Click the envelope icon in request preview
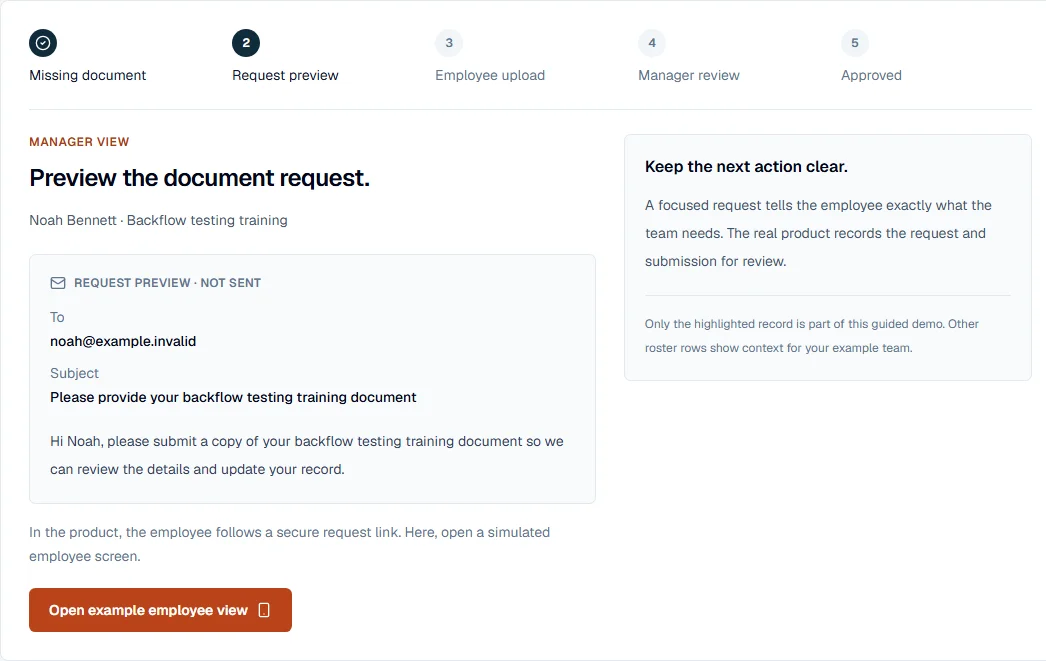The width and height of the screenshot is (1046, 661). click(x=58, y=283)
